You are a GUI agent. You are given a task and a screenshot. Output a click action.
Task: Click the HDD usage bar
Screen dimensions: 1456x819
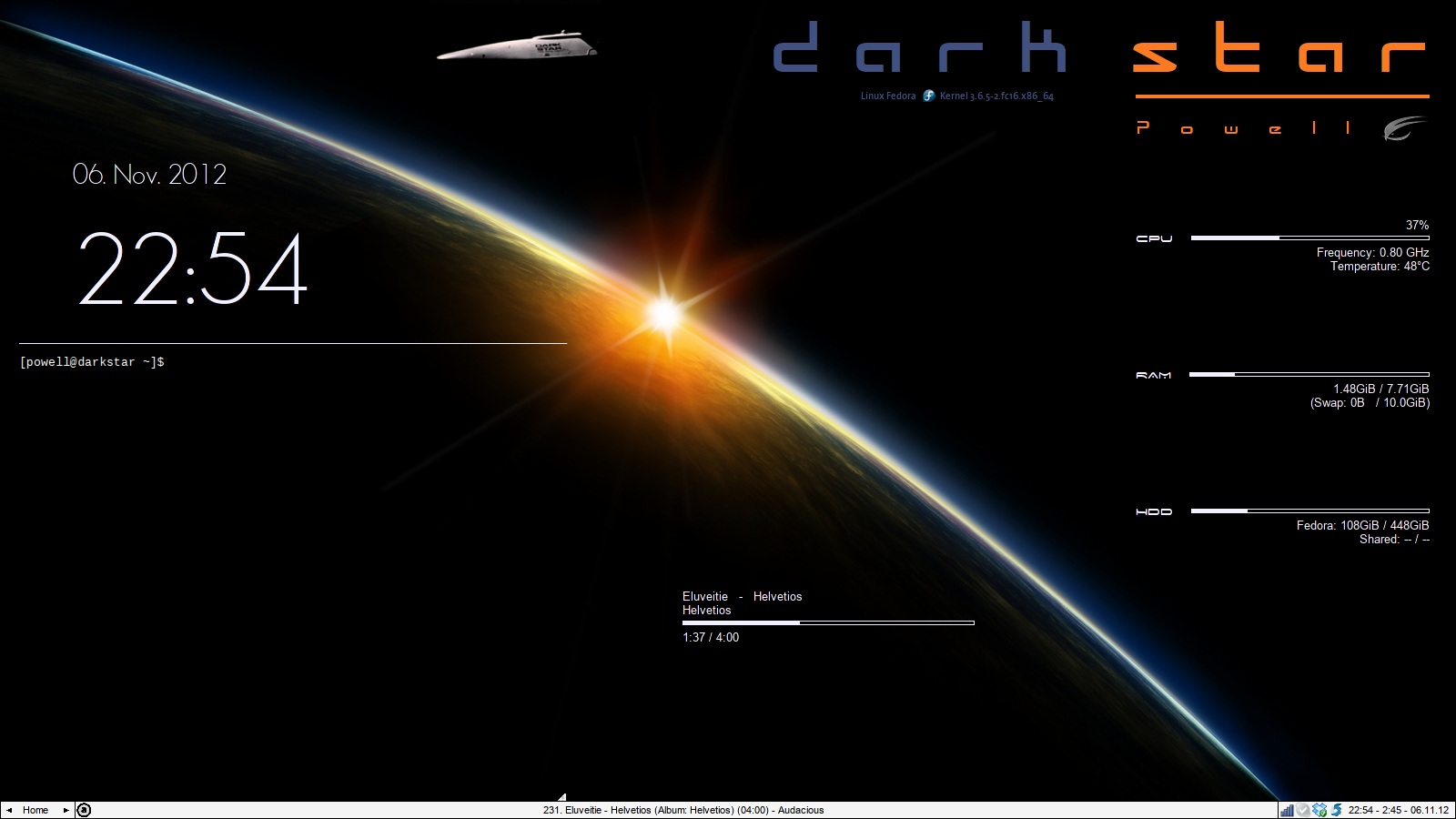[x=1310, y=511]
